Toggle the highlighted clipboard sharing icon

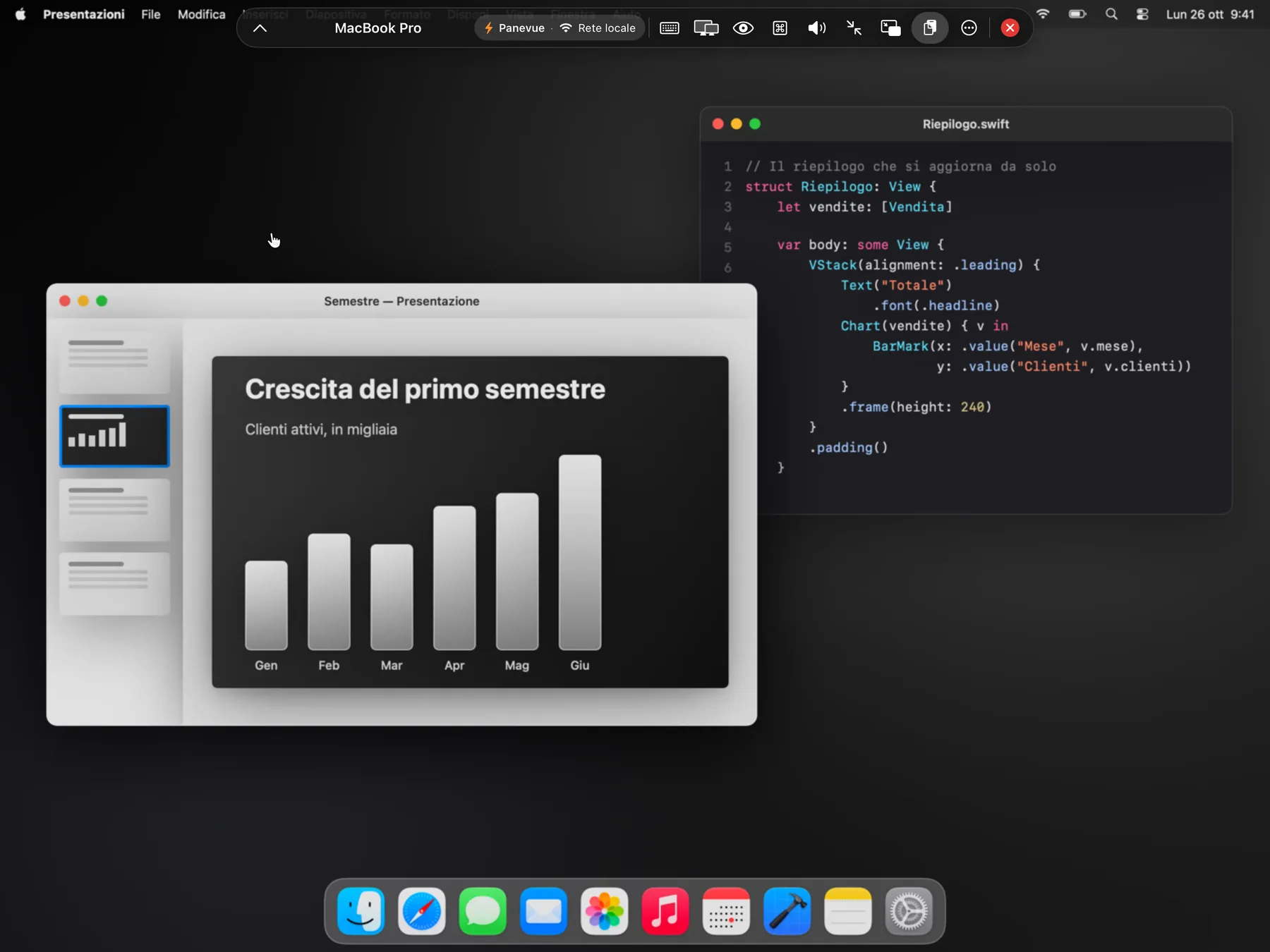tap(930, 28)
